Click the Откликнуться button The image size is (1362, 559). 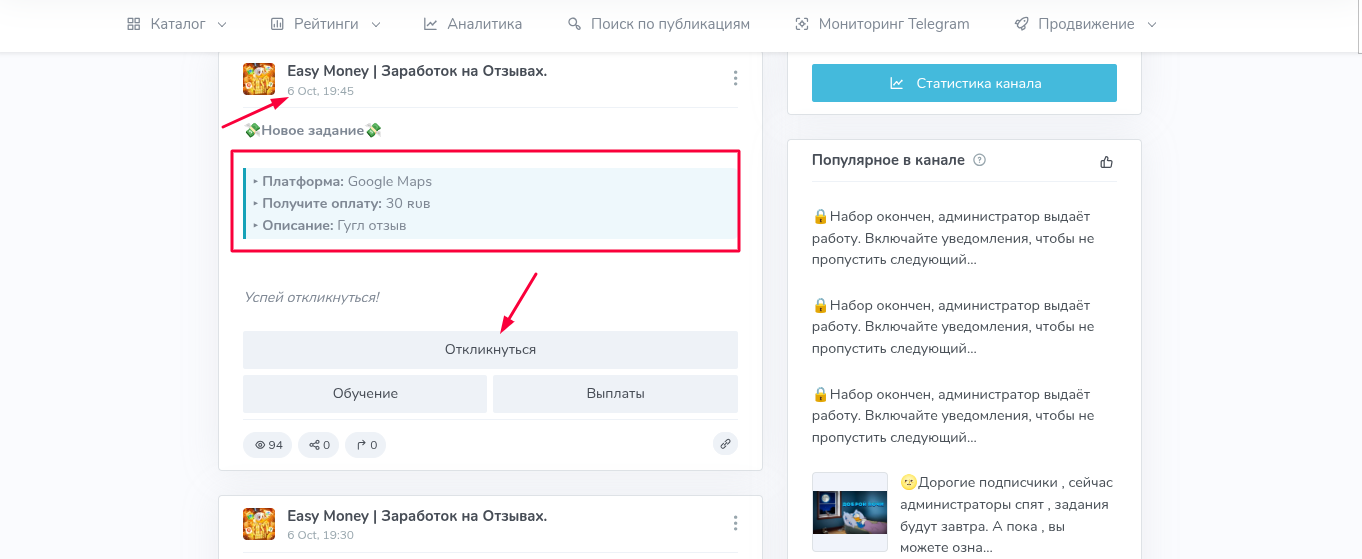tap(490, 350)
